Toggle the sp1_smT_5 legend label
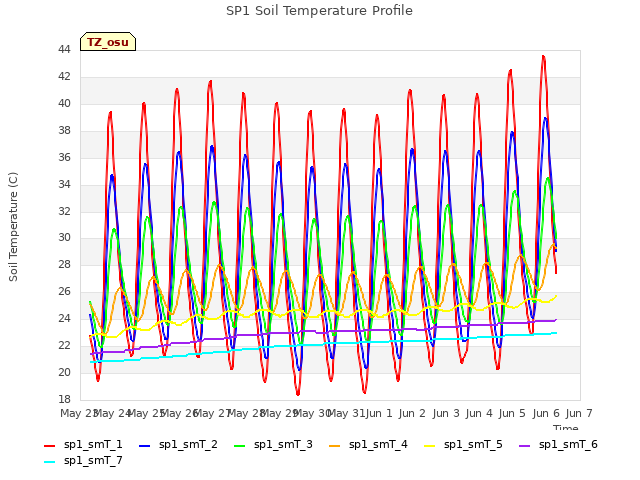 [x=473, y=444]
